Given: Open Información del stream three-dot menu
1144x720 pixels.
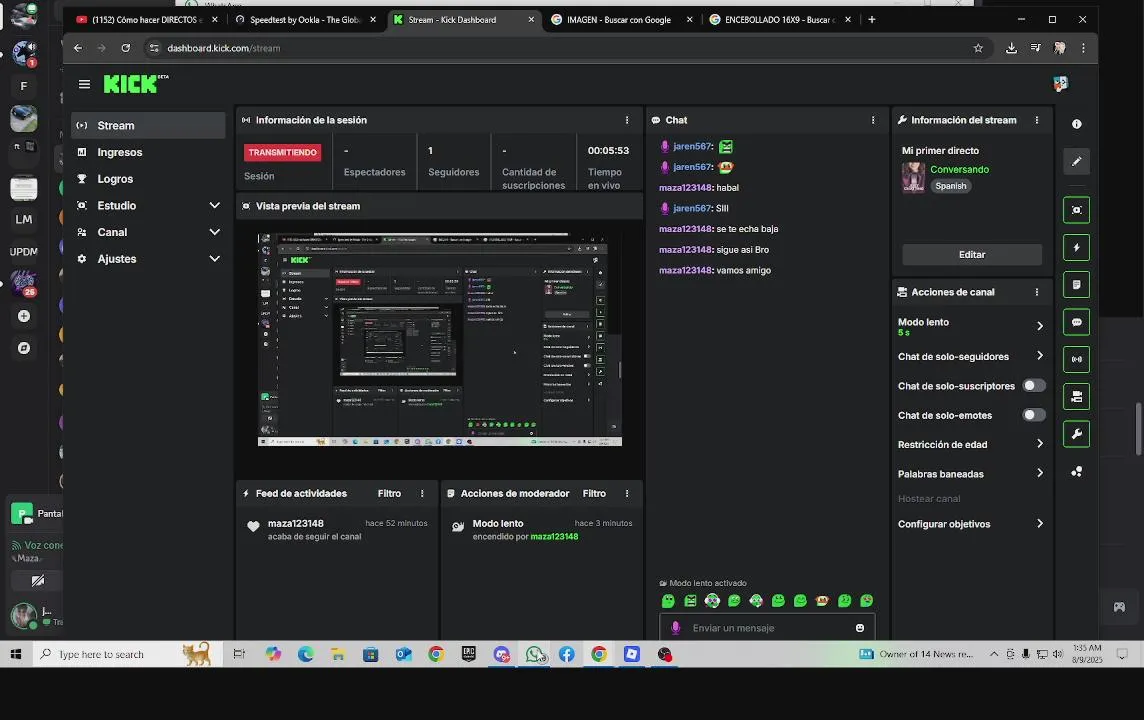Looking at the screenshot, I should pos(1037,120).
